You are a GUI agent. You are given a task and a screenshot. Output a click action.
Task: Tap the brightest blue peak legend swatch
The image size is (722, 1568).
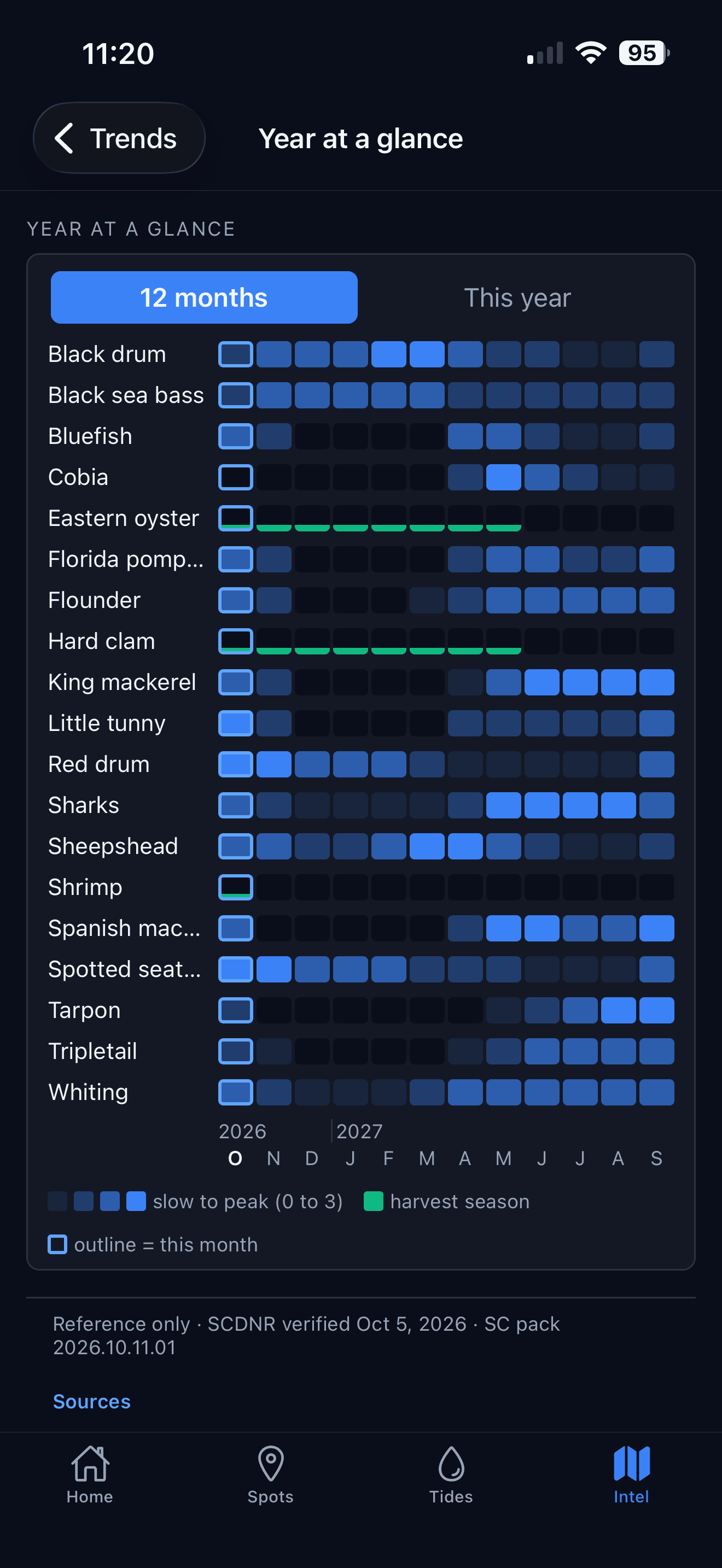pos(136,1201)
